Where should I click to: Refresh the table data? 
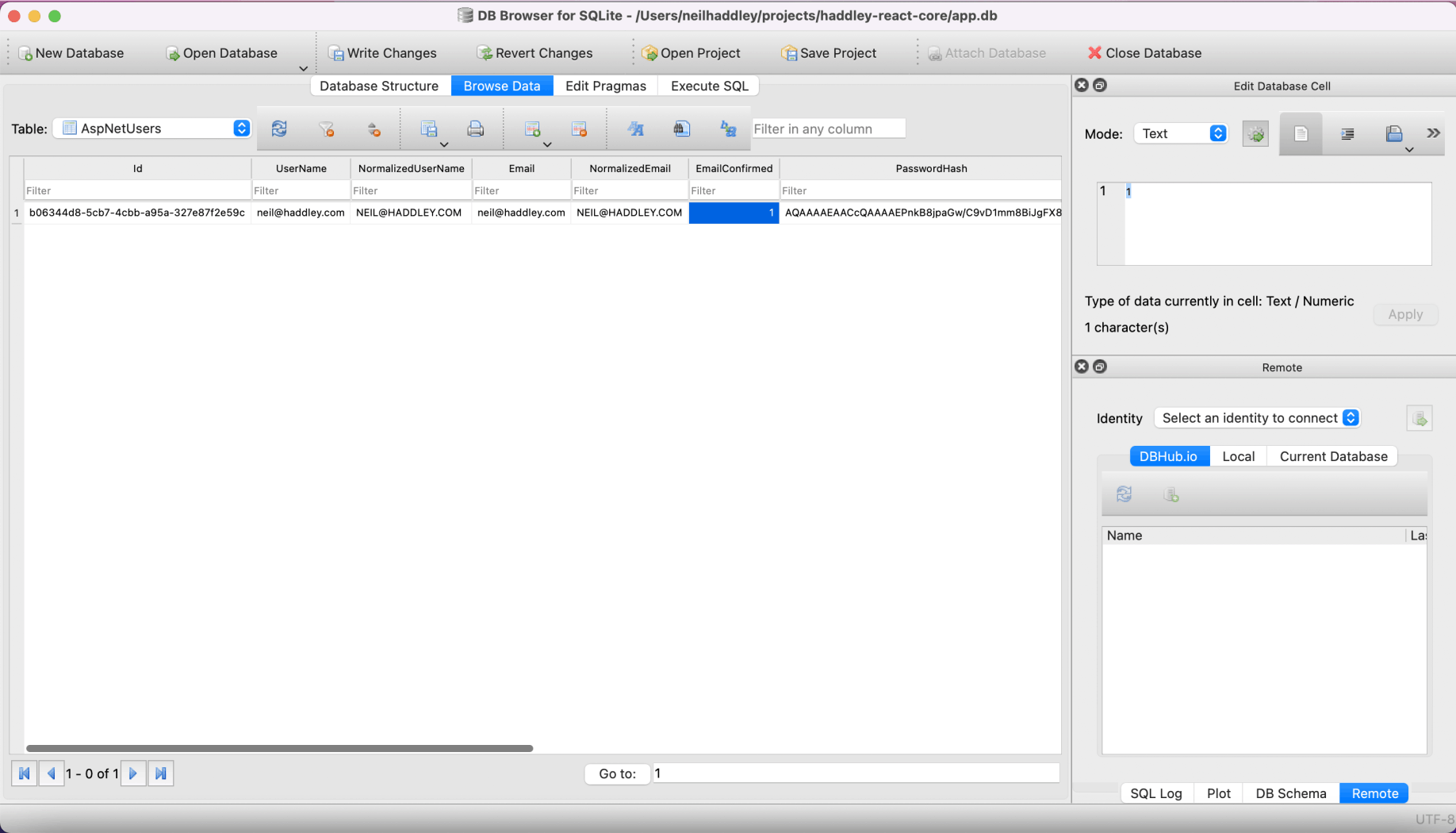pos(279,129)
